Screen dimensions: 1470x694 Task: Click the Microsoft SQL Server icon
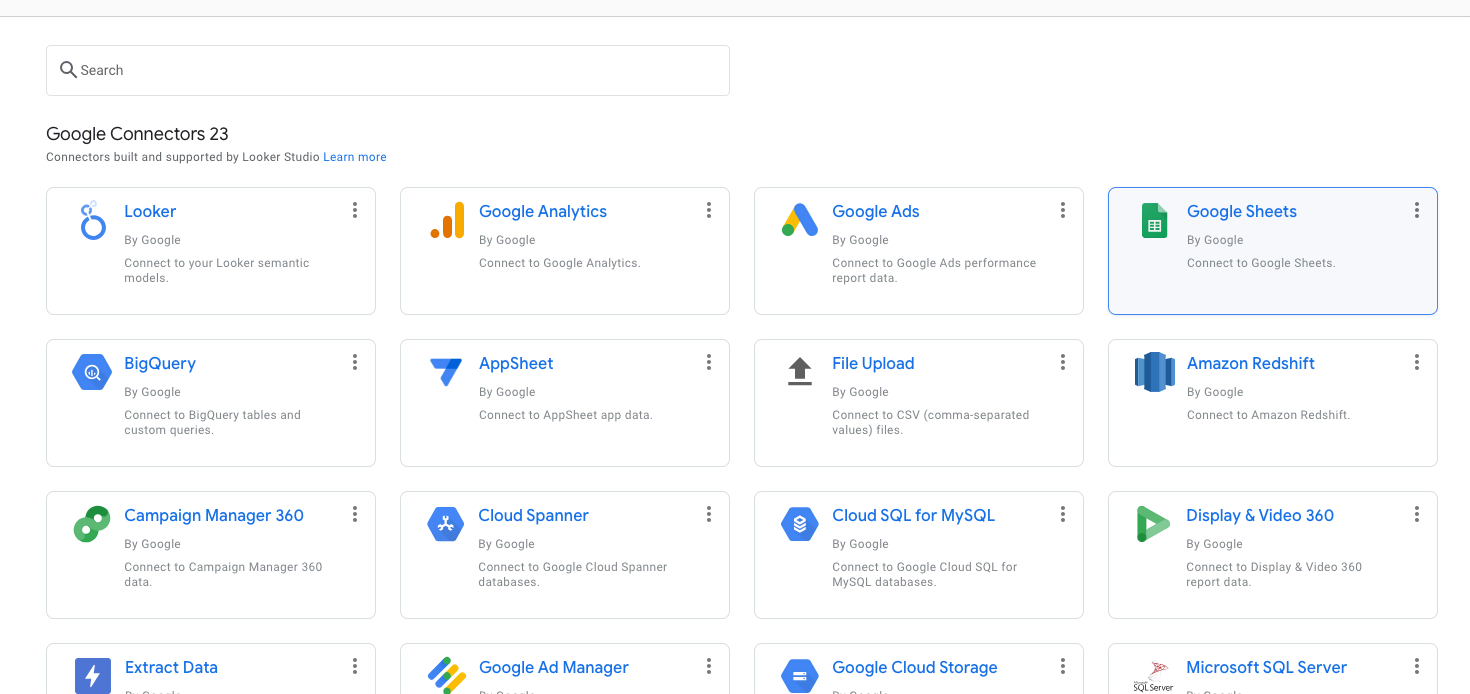click(1154, 676)
